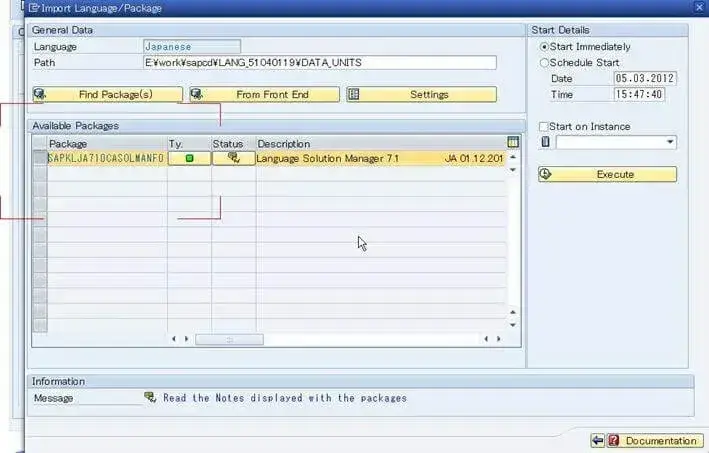
Task: Click the Settings grid icon
Action: (354, 94)
